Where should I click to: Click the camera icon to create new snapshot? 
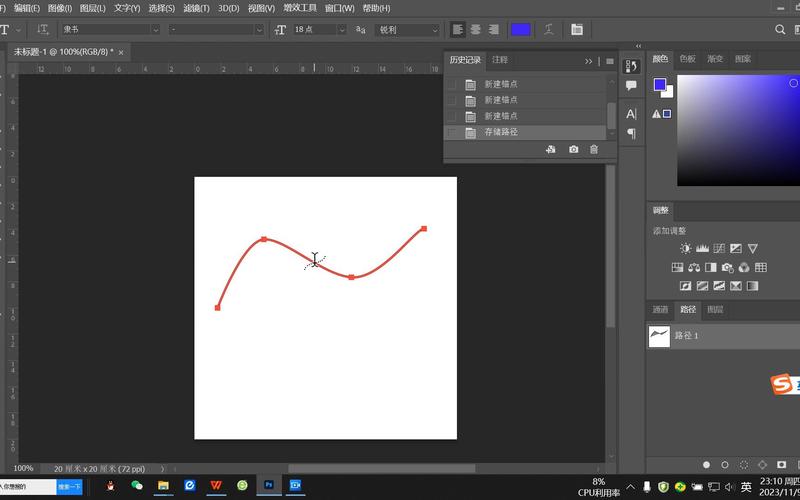(x=573, y=149)
